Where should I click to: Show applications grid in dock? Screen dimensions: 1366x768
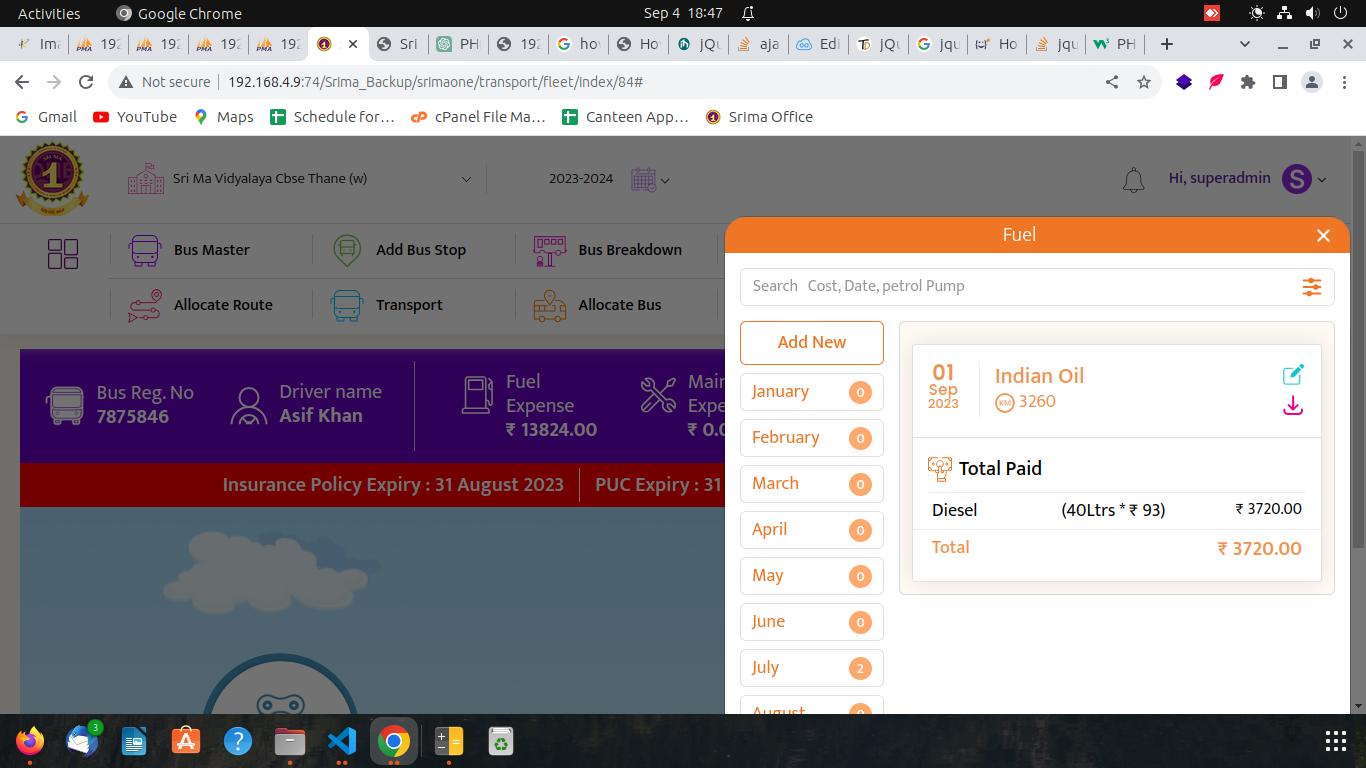[1335, 741]
